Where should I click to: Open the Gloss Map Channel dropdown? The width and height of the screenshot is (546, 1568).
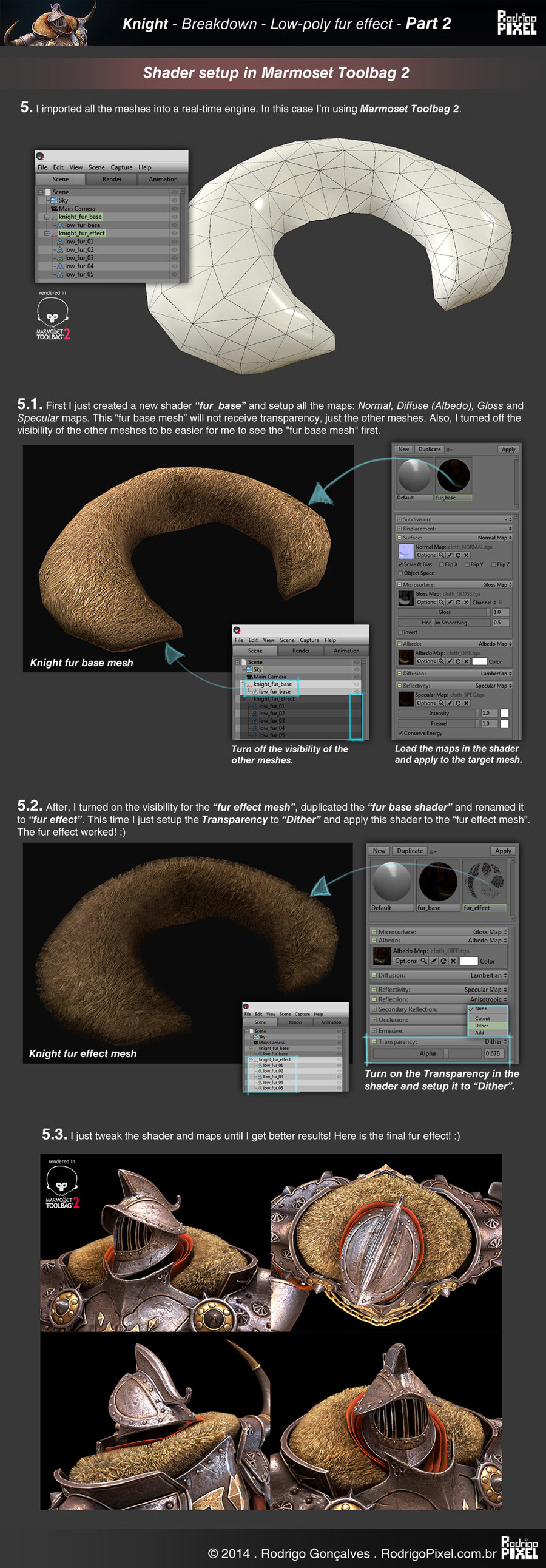(x=485, y=602)
